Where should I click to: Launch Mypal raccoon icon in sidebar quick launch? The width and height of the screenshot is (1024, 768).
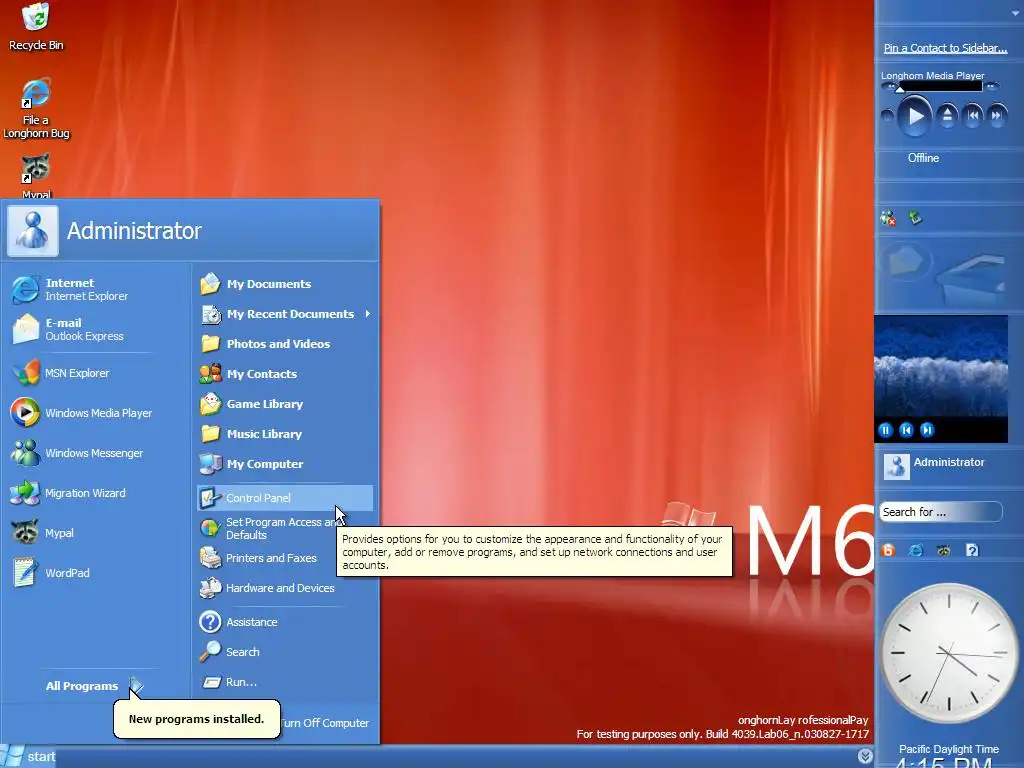click(944, 551)
